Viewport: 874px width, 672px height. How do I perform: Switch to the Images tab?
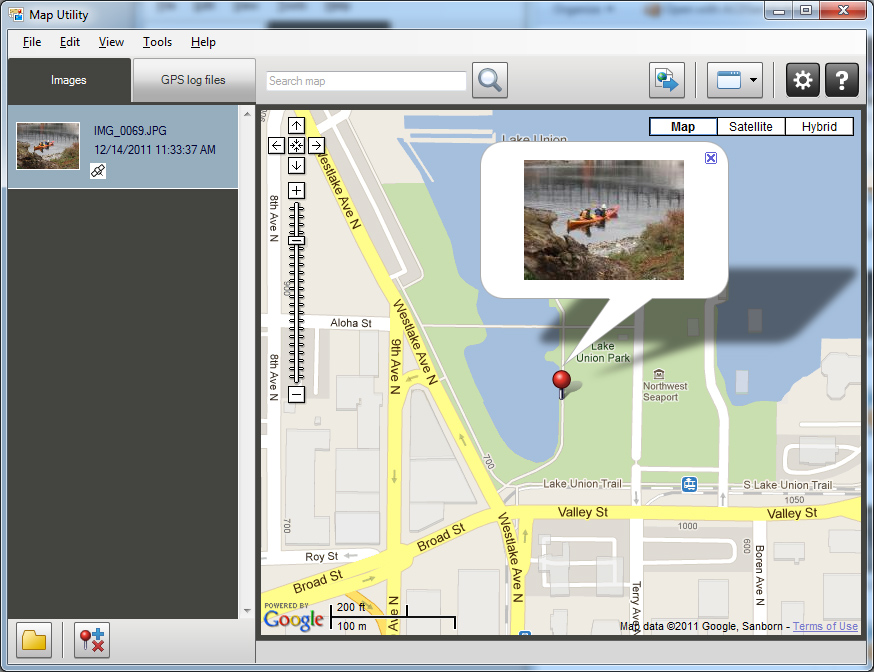click(x=69, y=80)
